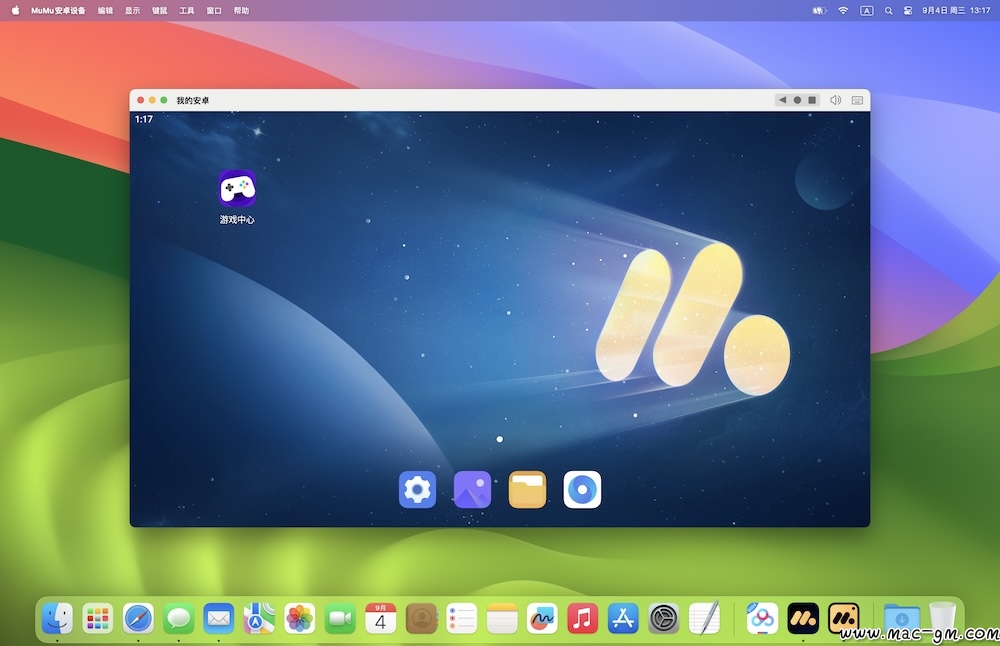Screen dimensions: 1000x646
Task: Open the yellow File Manager app in emulator
Action: [x=527, y=490]
